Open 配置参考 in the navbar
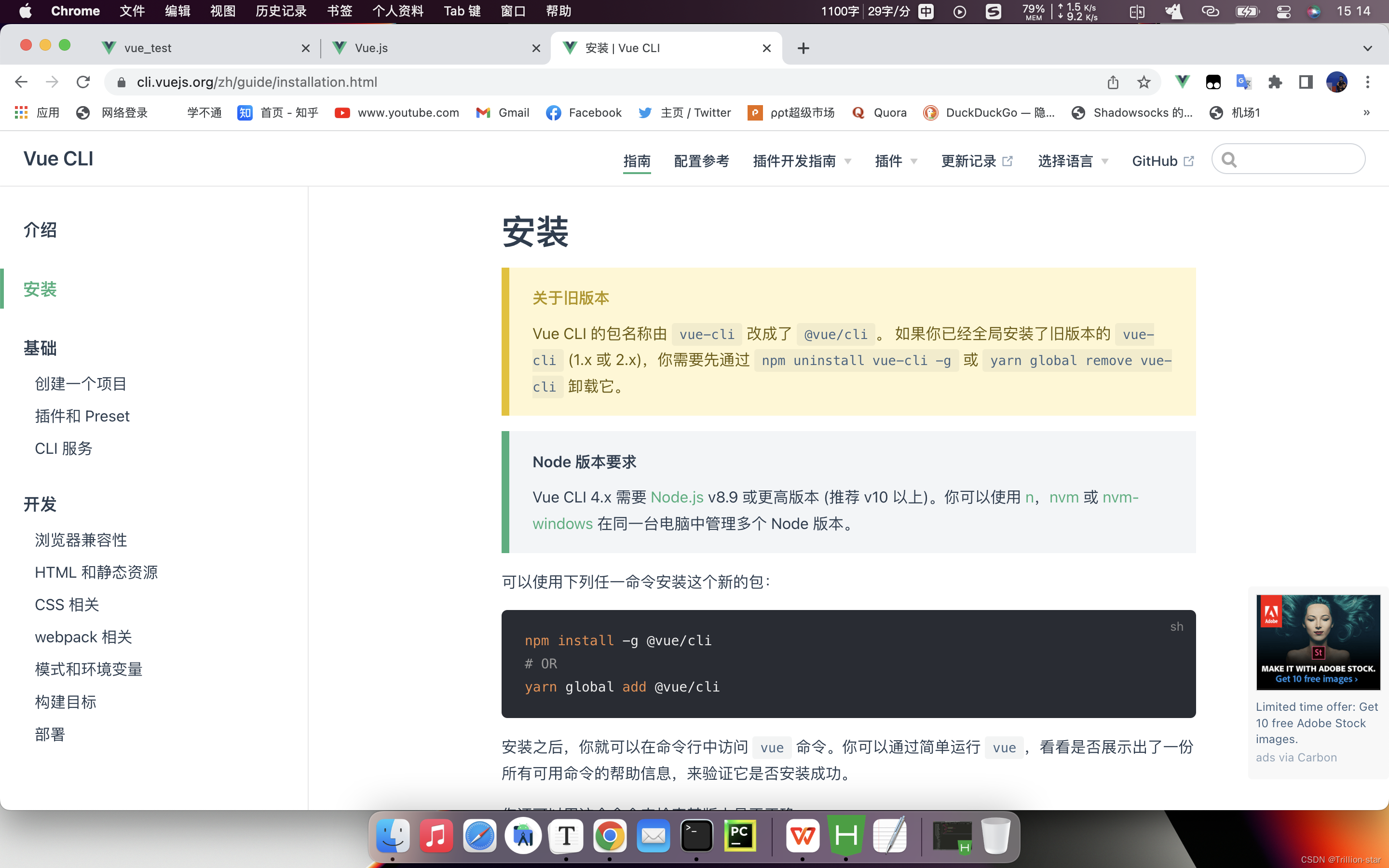The height and width of the screenshot is (868, 1389). pos(701,162)
